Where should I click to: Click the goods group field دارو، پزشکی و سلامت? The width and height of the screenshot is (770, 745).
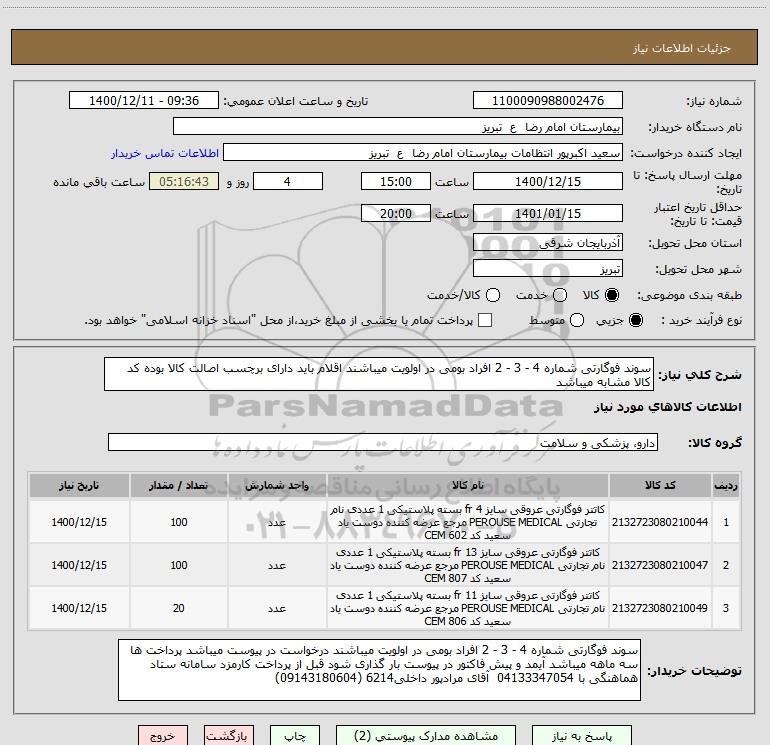click(x=383, y=442)
